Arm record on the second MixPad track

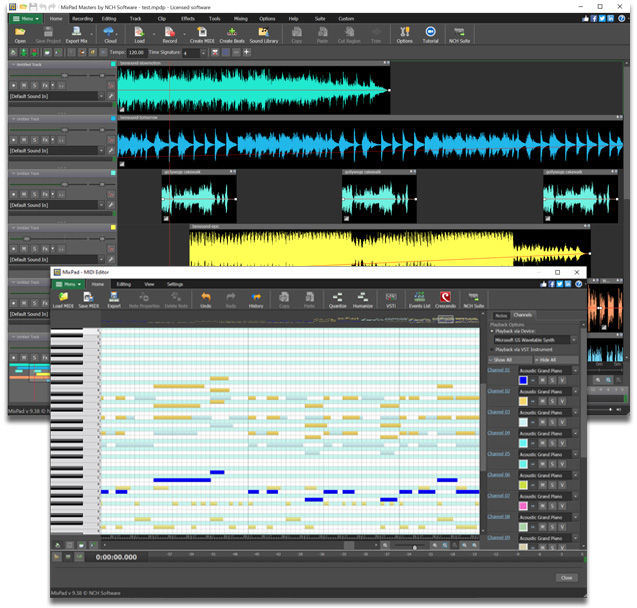(x=13, y=140)
